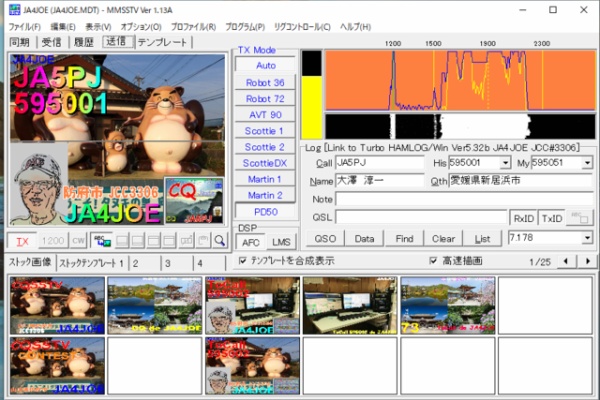This screenshot has height=400, width=600.
Task: Open the プロファイル(R) menu
Action: [x=193, y=27]
